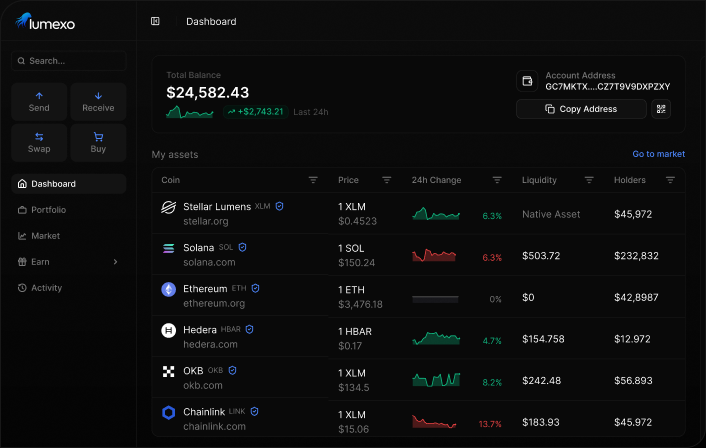
Task: Click the ethereum.org link text
Action: click(x=214, y=303)
